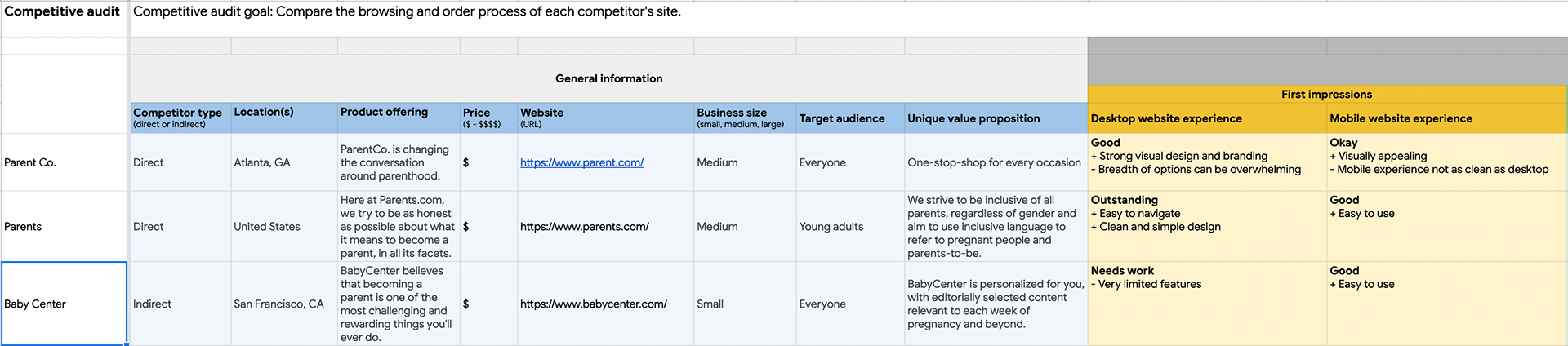The image size is (1568, 346).
Task: Click the Mobile website experience header
Action: coord(1446,118)
